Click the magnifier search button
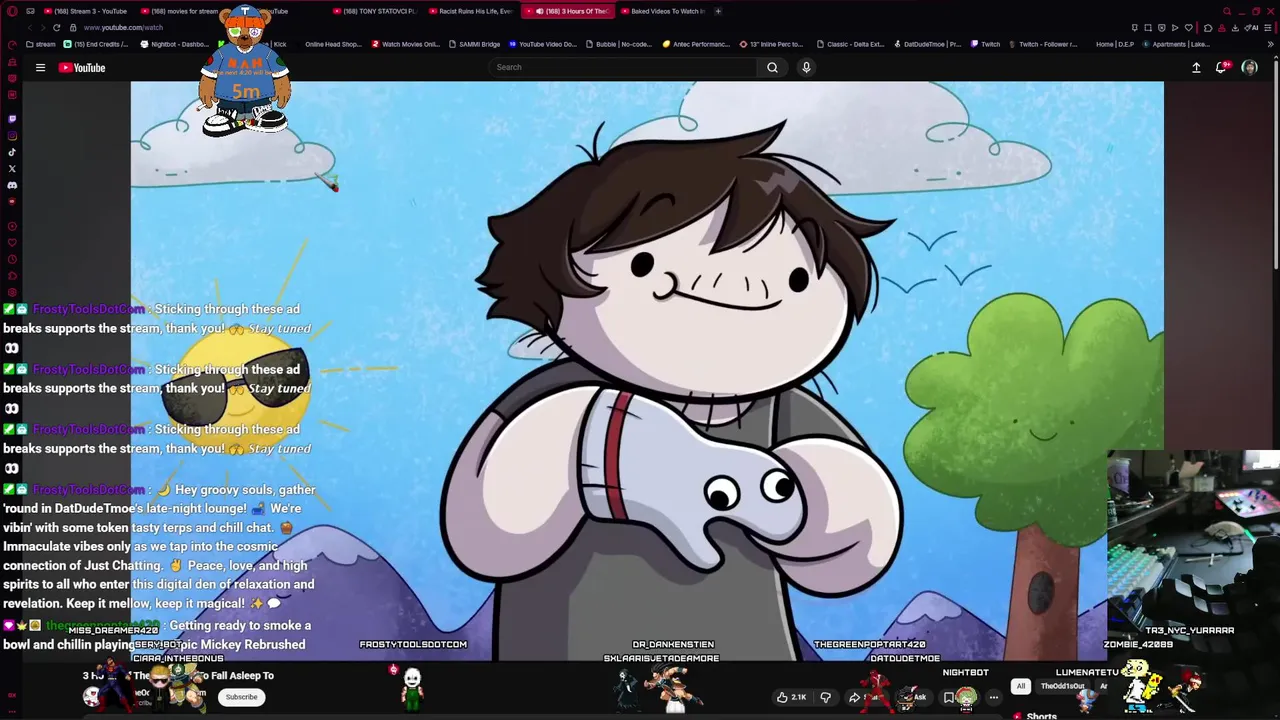1280x720 pixels. [x=772, y=67]
